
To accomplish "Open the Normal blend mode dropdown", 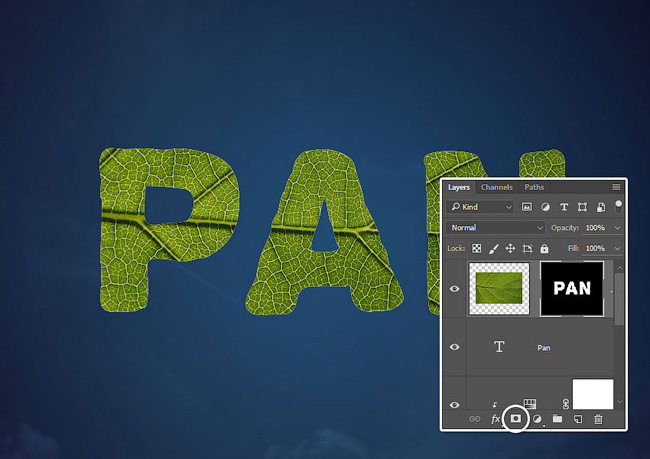I will (495, 228).
